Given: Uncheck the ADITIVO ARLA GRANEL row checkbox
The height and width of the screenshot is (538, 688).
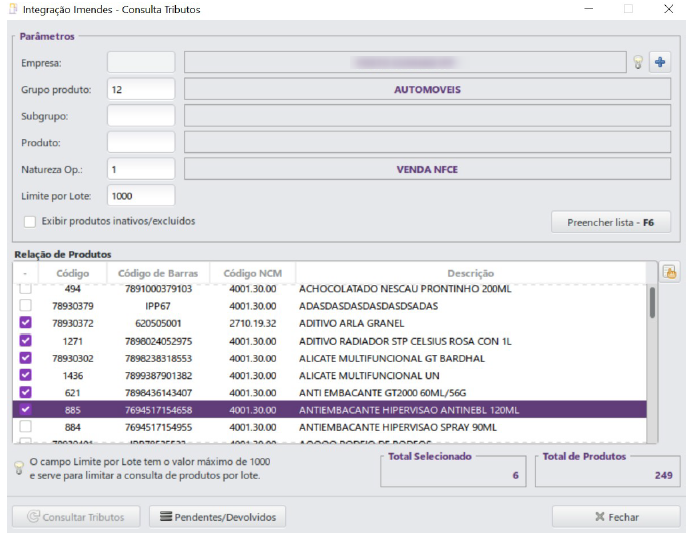Looking at the screenshot, I should pos(25,323).
